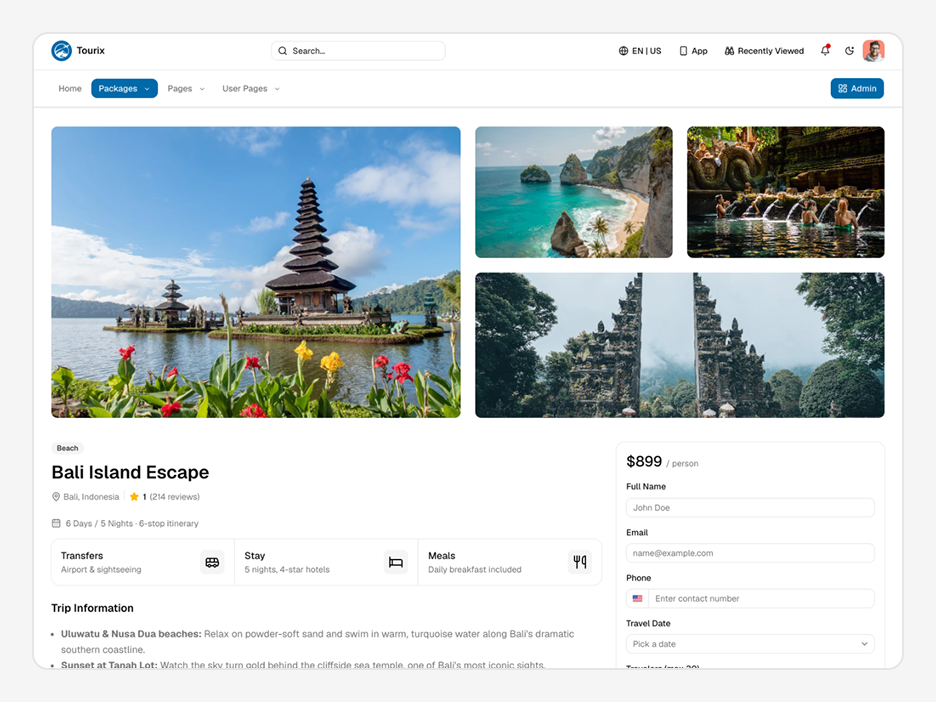
Task: Click the Trip Information heading
Action: [93, 608]
